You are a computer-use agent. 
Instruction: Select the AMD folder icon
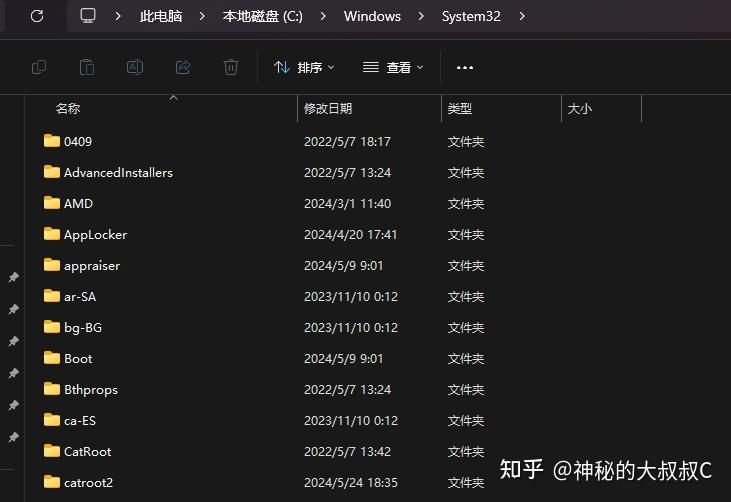point(52,202)
